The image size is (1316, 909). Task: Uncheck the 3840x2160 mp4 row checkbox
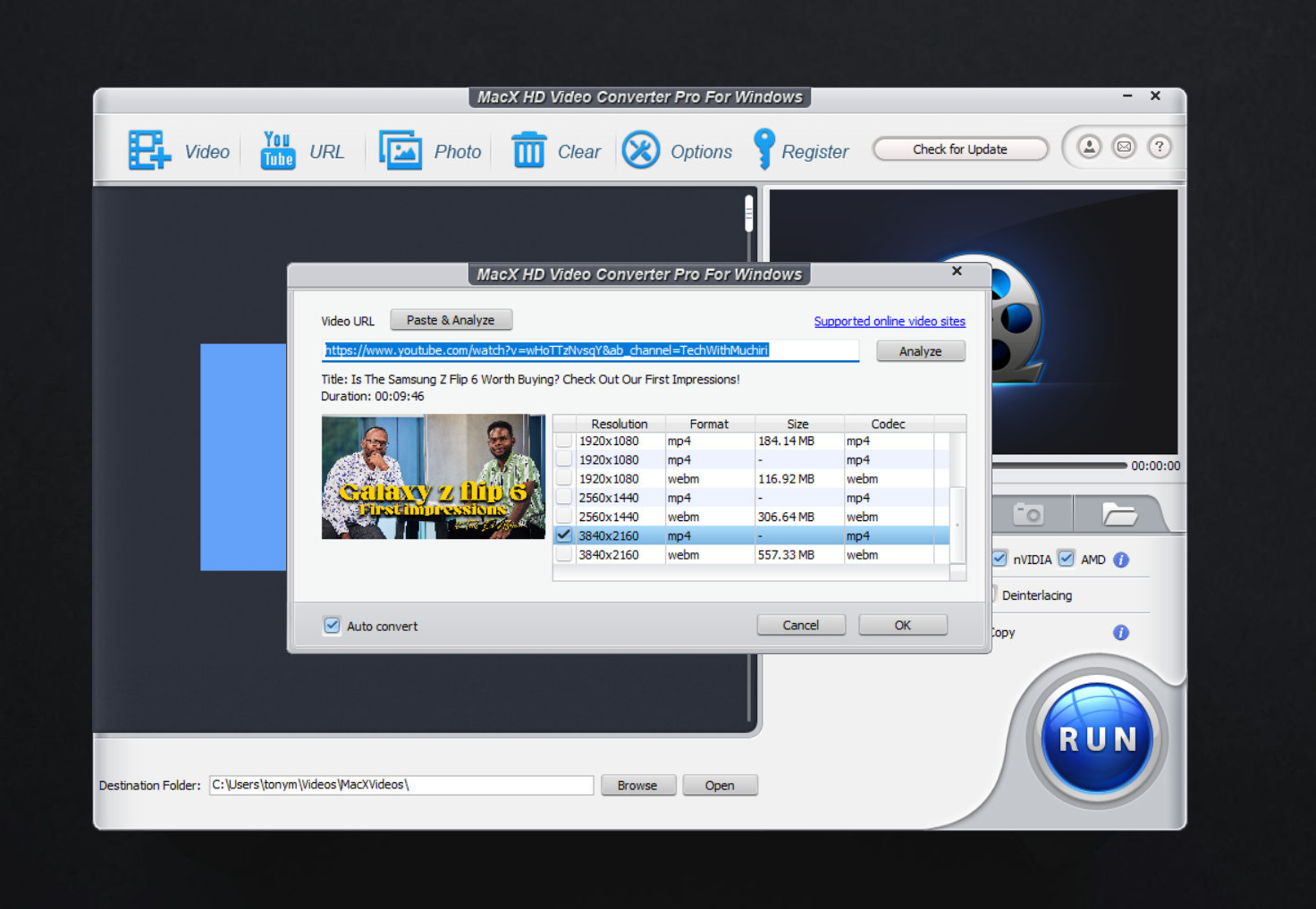click(564, 535)
